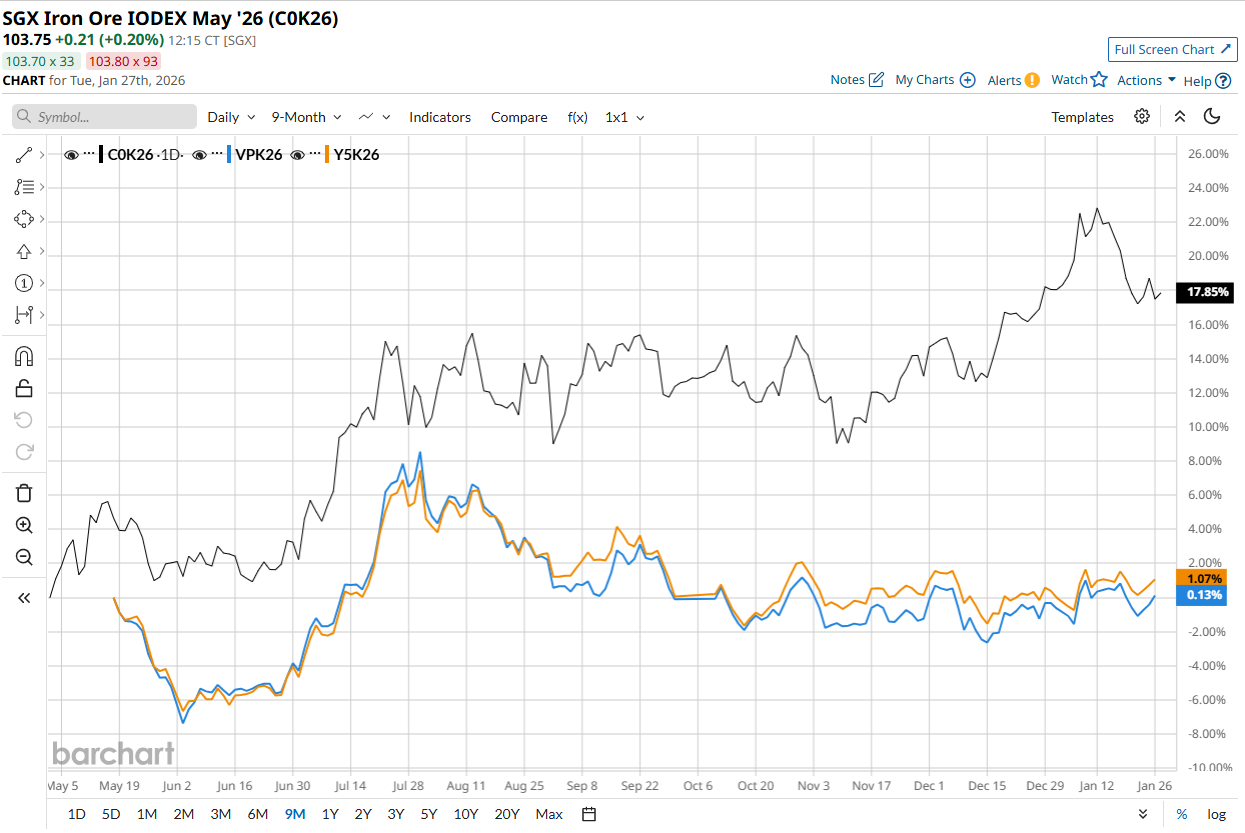The width and height of the screenshot is (1245, 833).
Task: Open the date range calendar icon
Action: (589, 814)
